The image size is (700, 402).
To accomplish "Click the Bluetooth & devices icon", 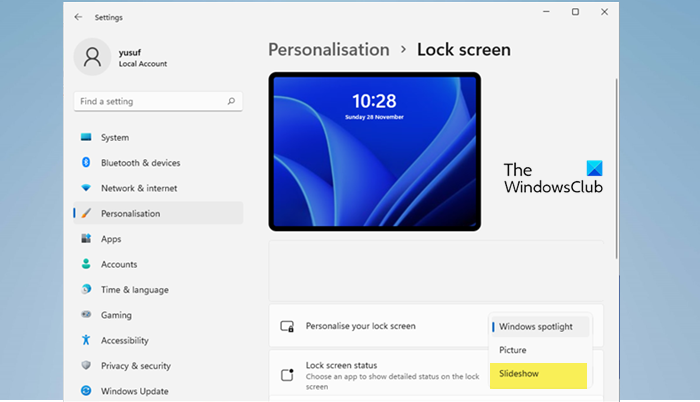I will (x=86, y=163).
